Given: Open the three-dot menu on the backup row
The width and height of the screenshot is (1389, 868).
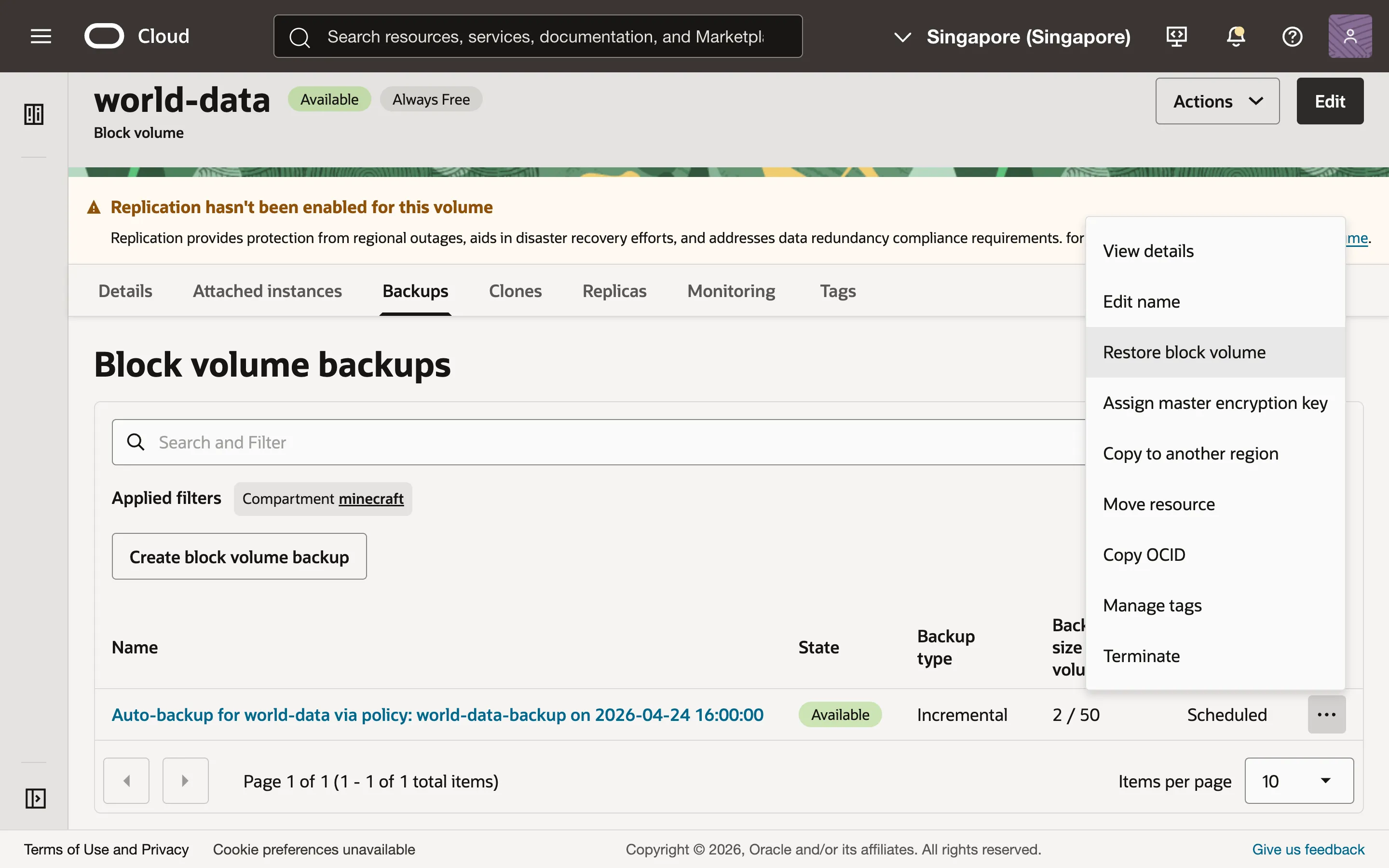Looking at the screenshot, I should coord(1326,714).
